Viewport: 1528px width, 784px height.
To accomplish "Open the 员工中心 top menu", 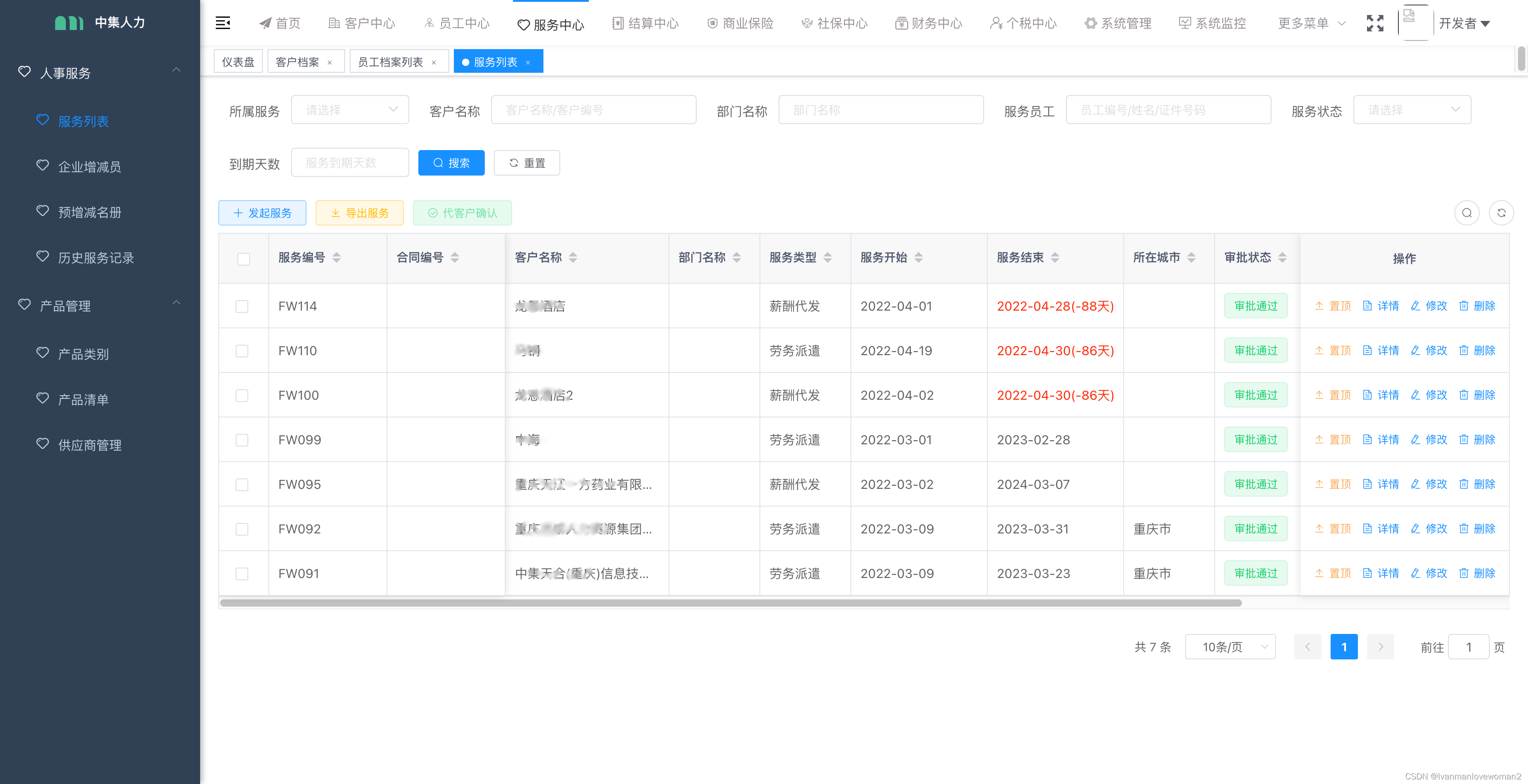I will tap(457, 23).
